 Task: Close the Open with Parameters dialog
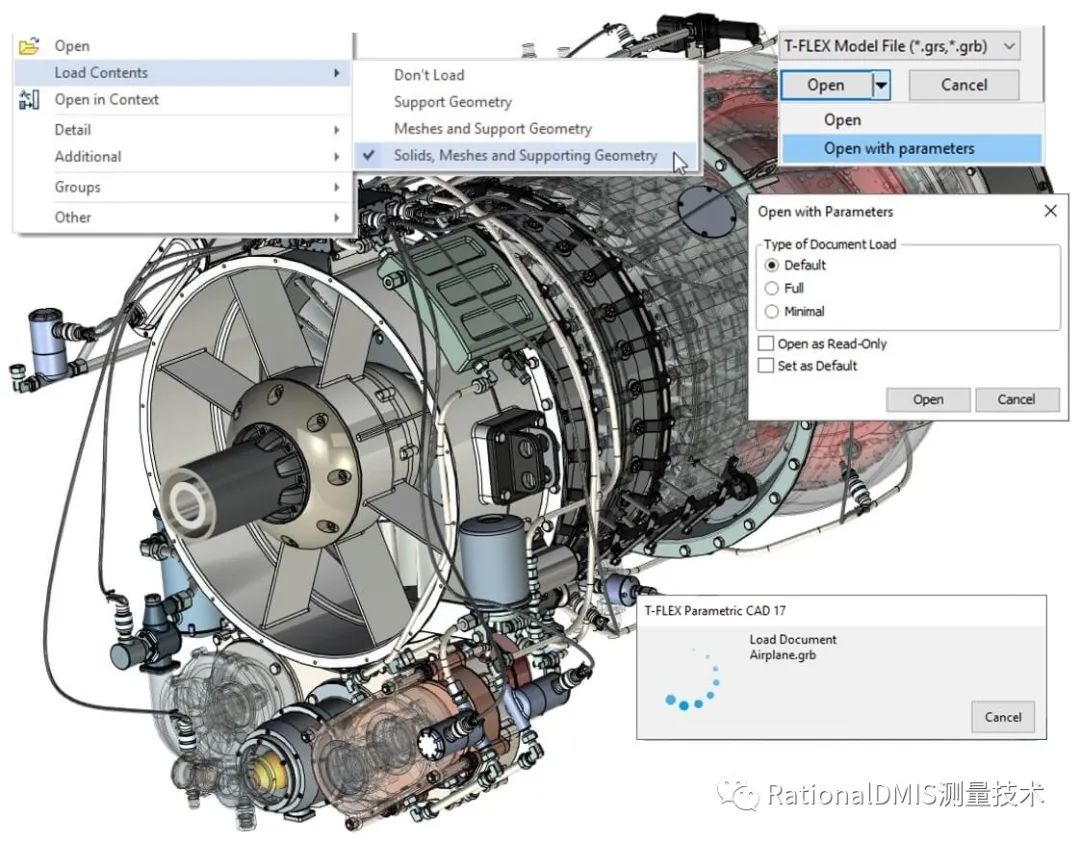coord(1050,211)
